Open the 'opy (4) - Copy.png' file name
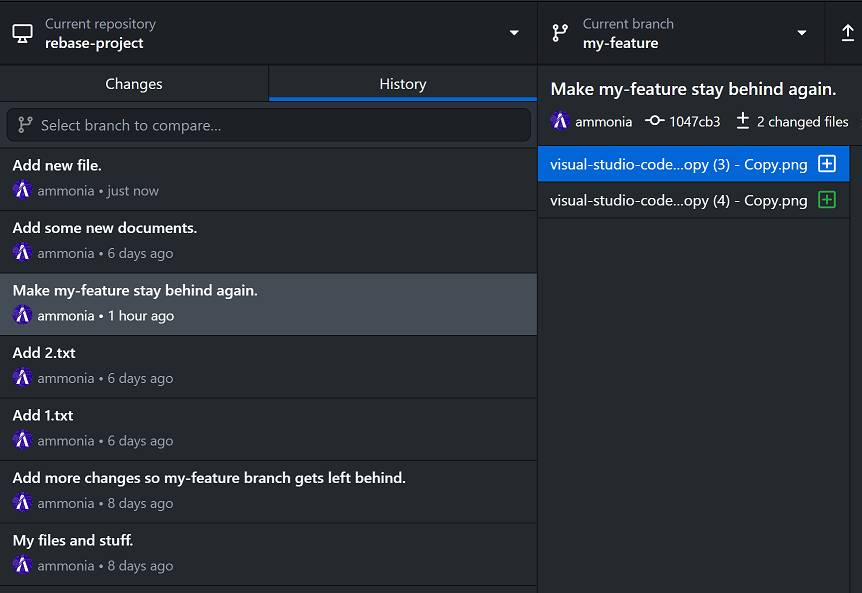 coord(678,201)
